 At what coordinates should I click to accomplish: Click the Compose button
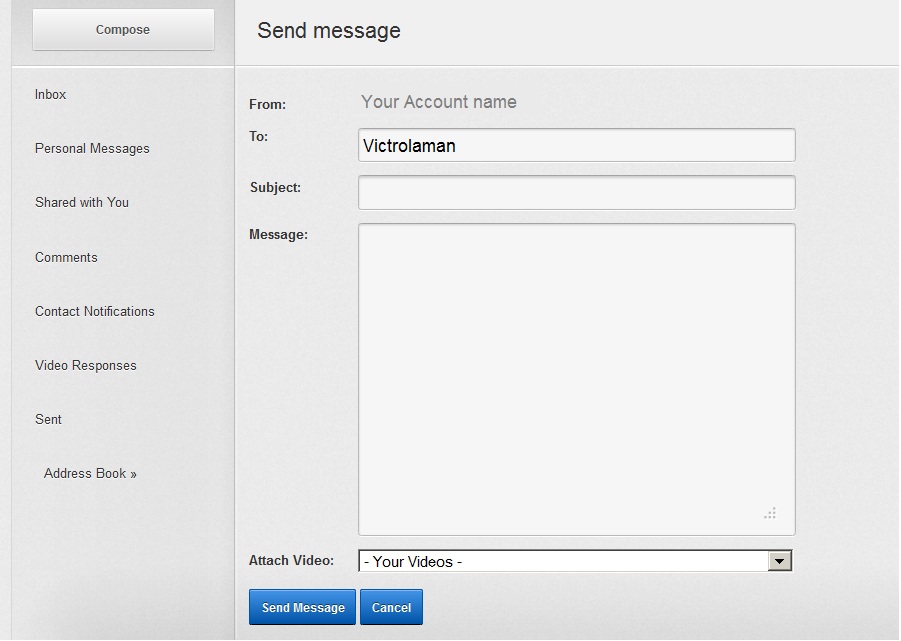click(122, 29)
